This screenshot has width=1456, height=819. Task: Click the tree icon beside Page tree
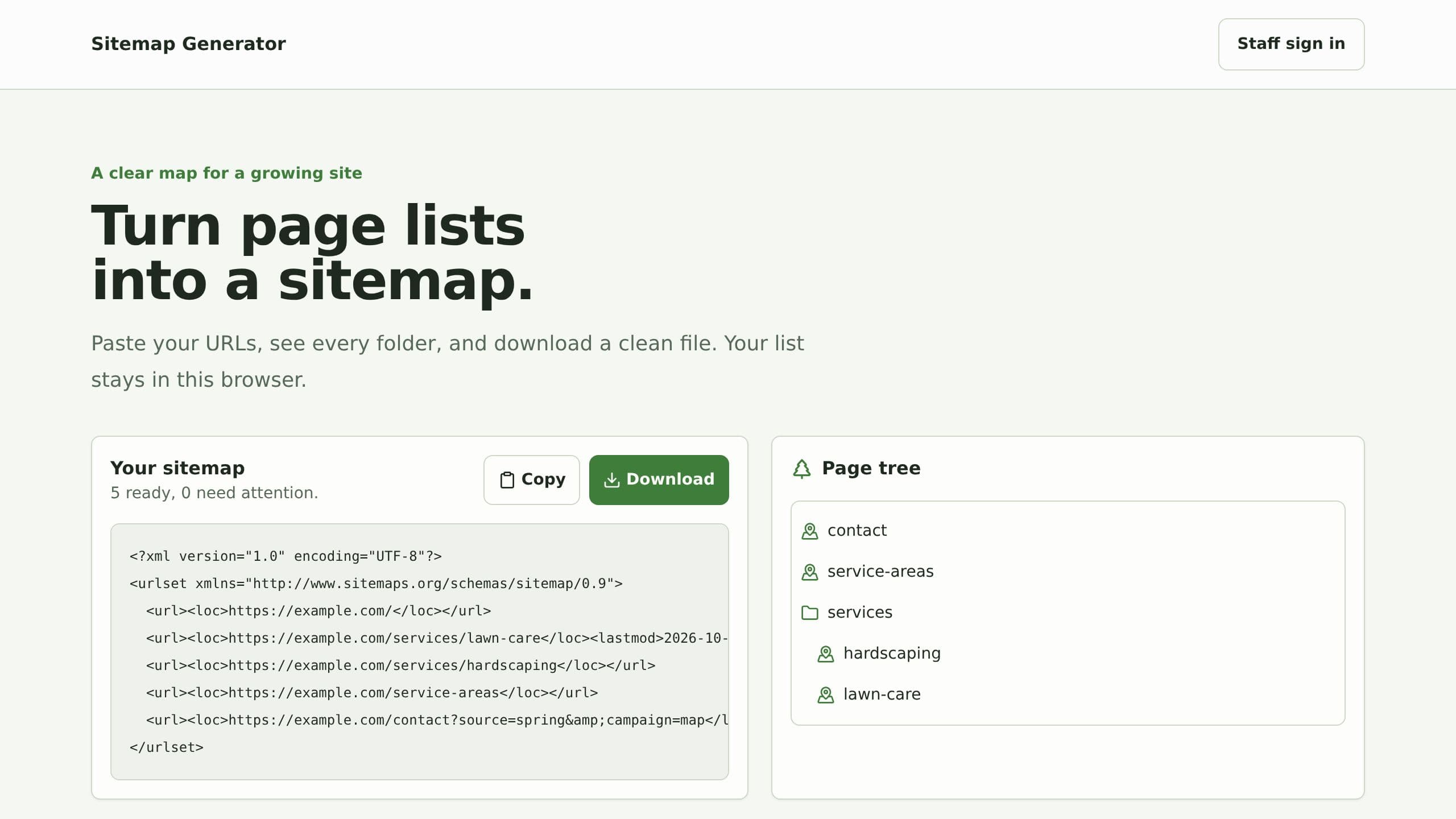click(802, 469)
